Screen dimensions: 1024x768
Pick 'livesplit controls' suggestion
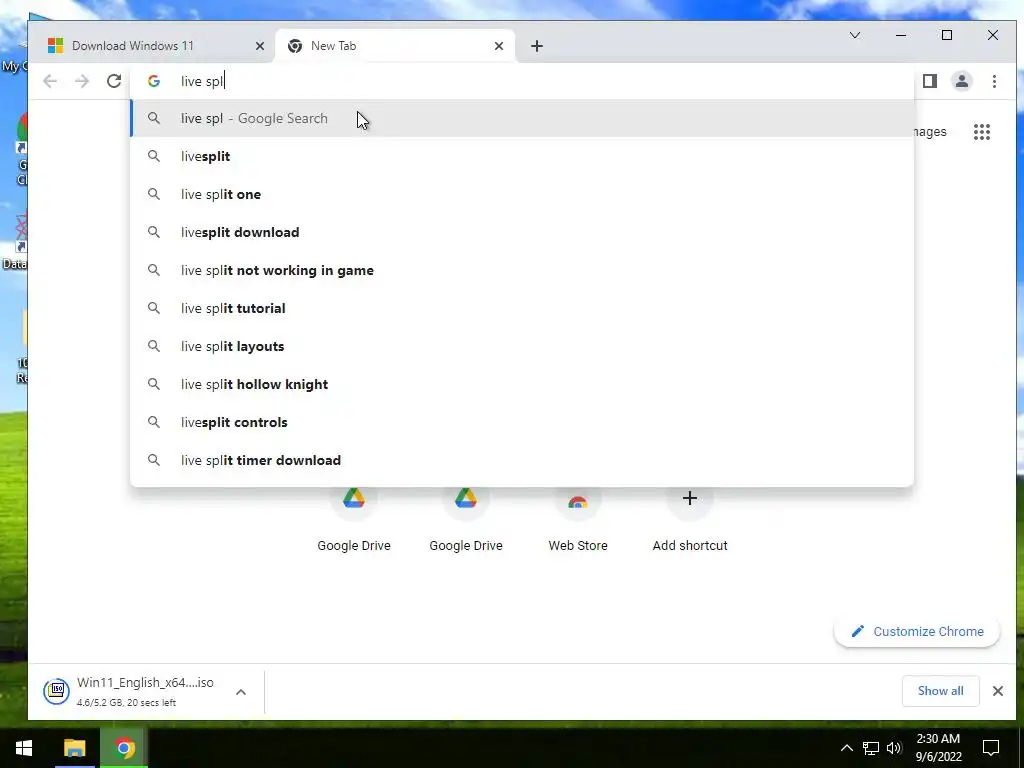[522, 422]
